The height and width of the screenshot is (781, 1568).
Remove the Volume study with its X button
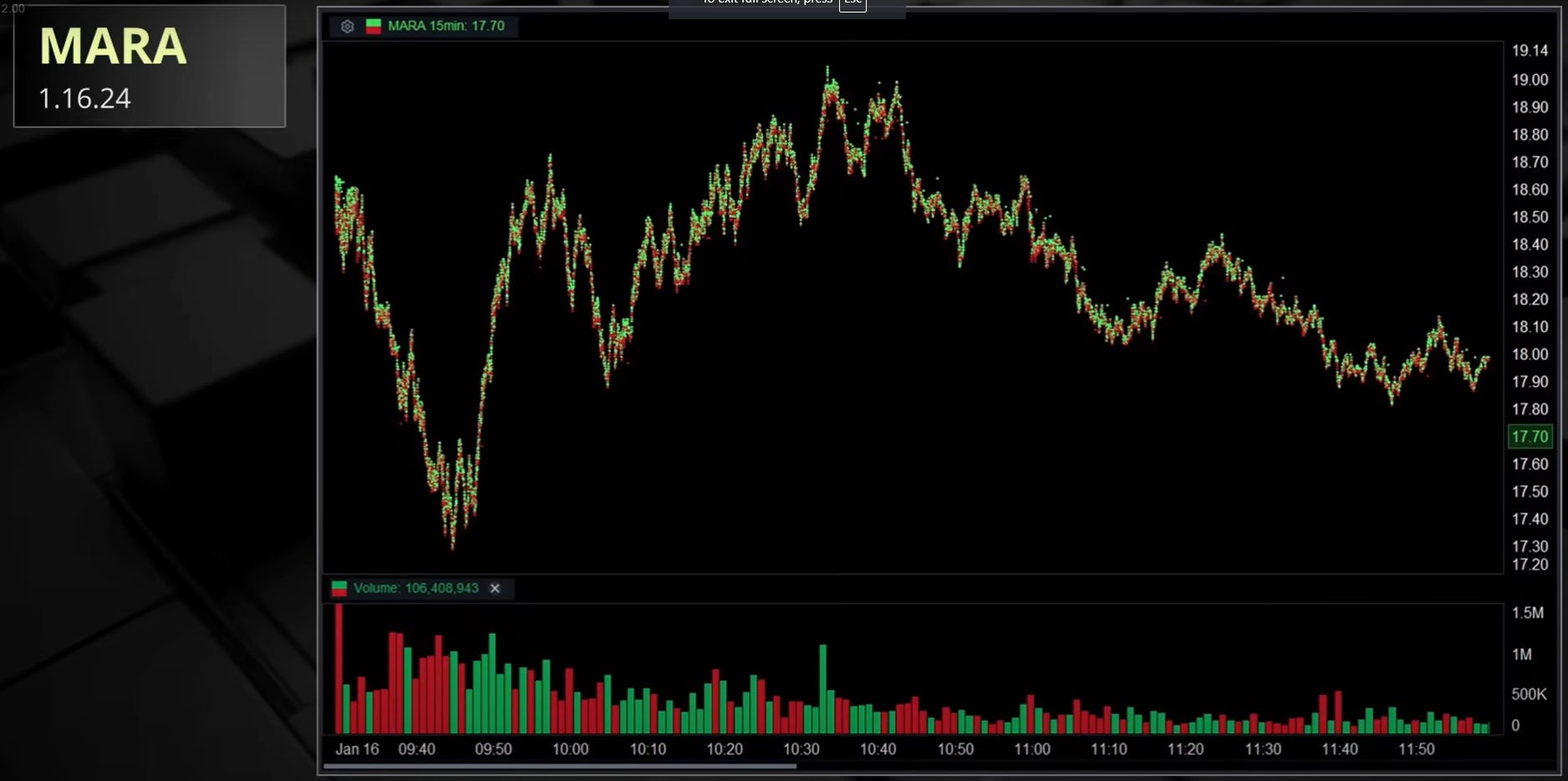495,588
